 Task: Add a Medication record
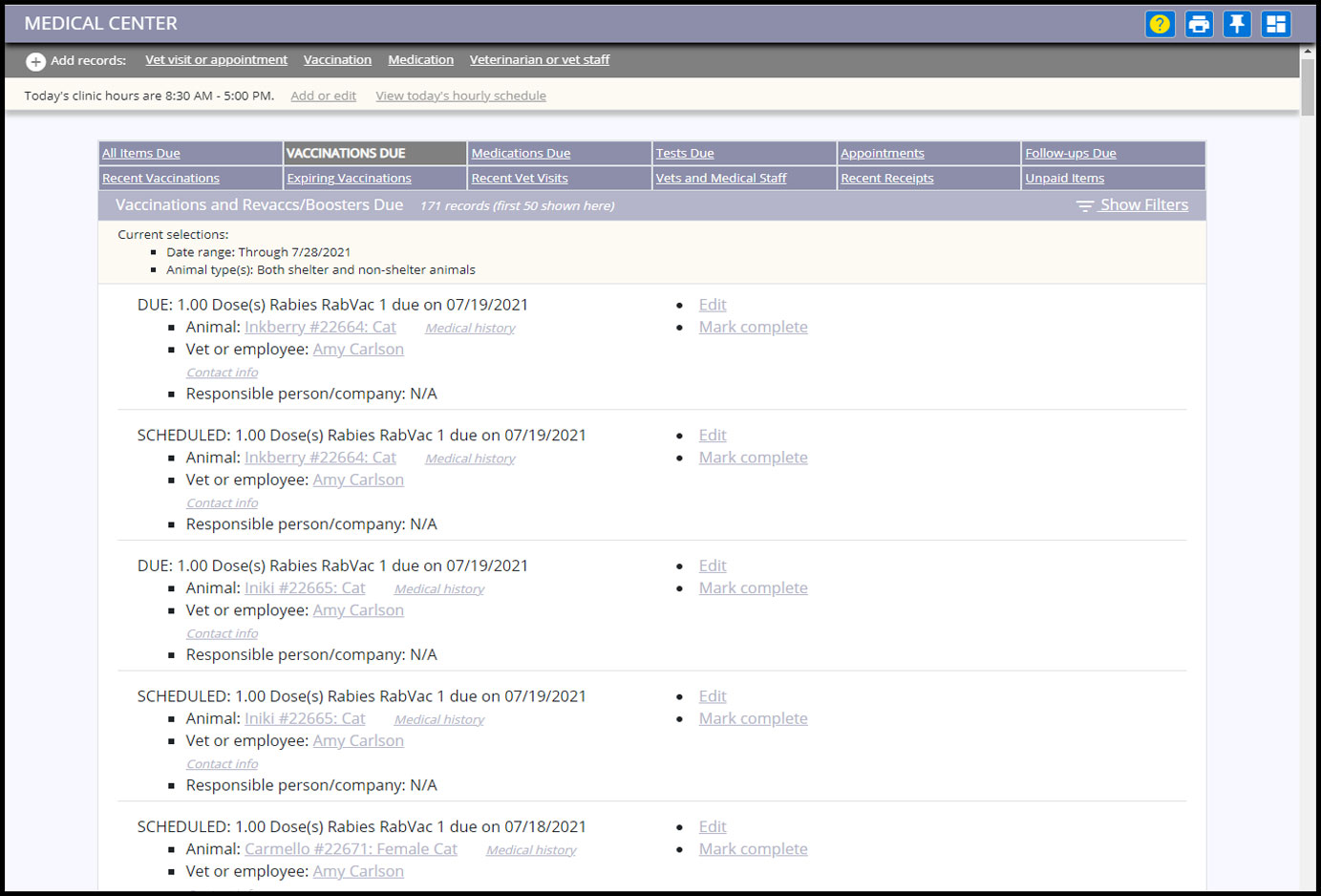tap(420, 59)
